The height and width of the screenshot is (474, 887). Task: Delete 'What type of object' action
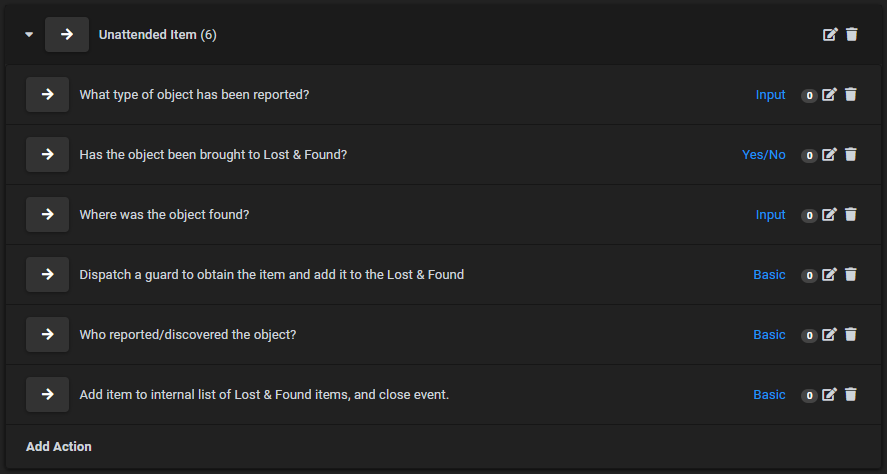851,94
